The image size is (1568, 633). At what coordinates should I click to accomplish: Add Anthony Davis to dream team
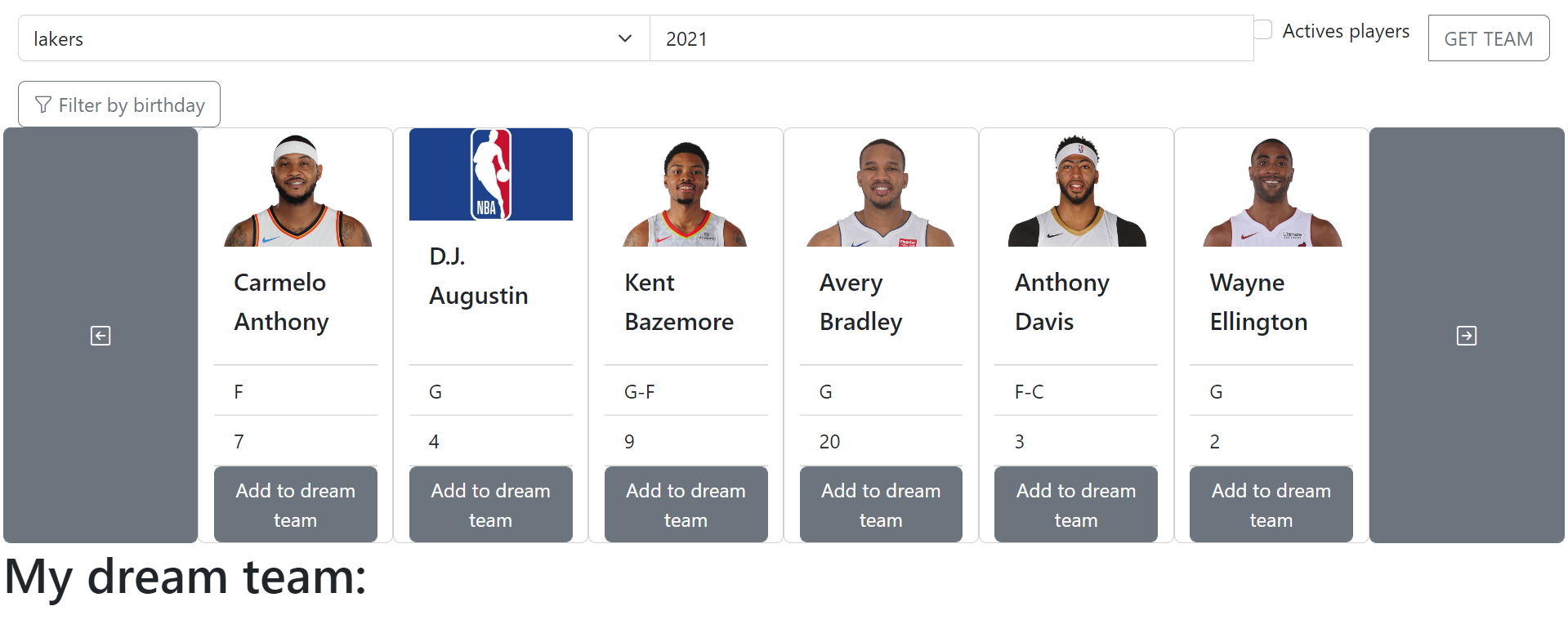tap(1075, 504)
